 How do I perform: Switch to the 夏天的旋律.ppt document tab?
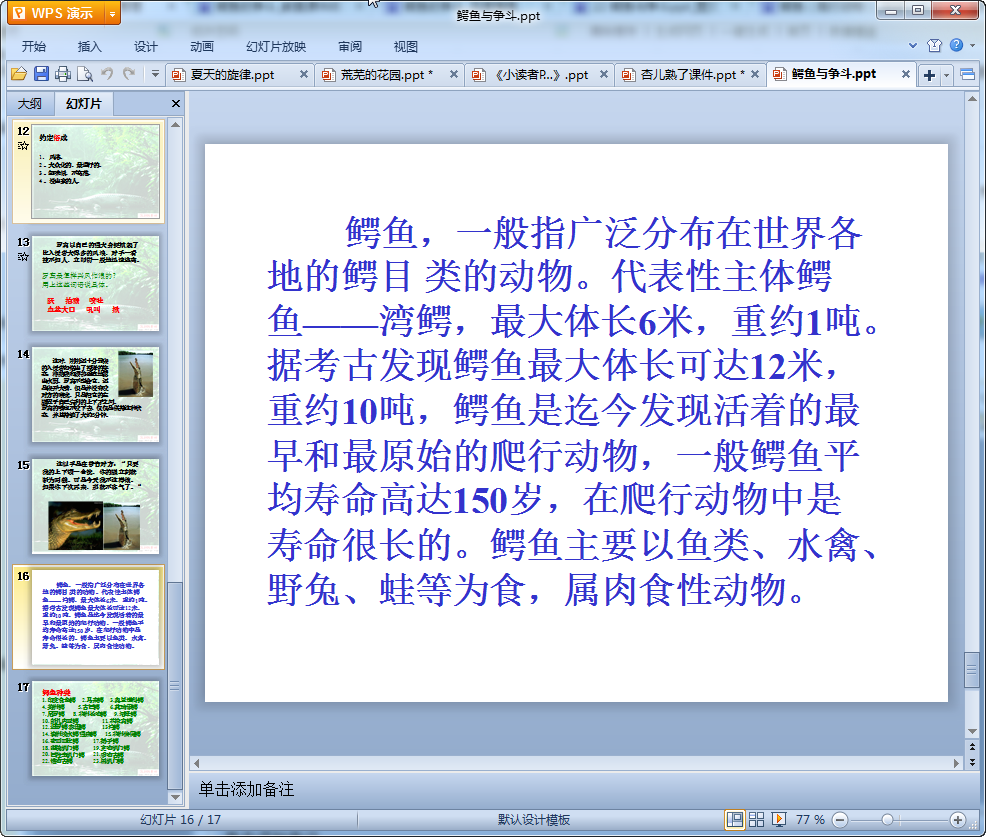(232, 75)
